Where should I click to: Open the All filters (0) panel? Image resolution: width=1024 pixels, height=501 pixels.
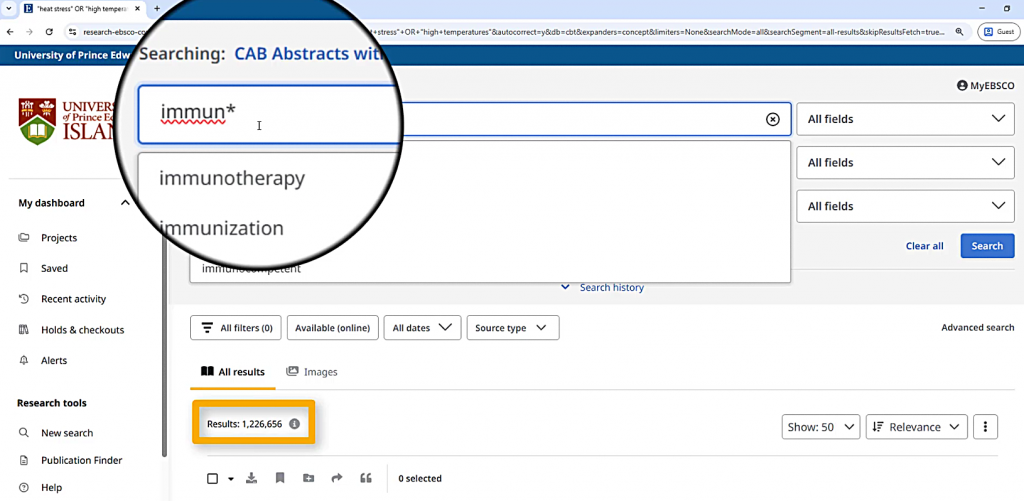(236, 328)
